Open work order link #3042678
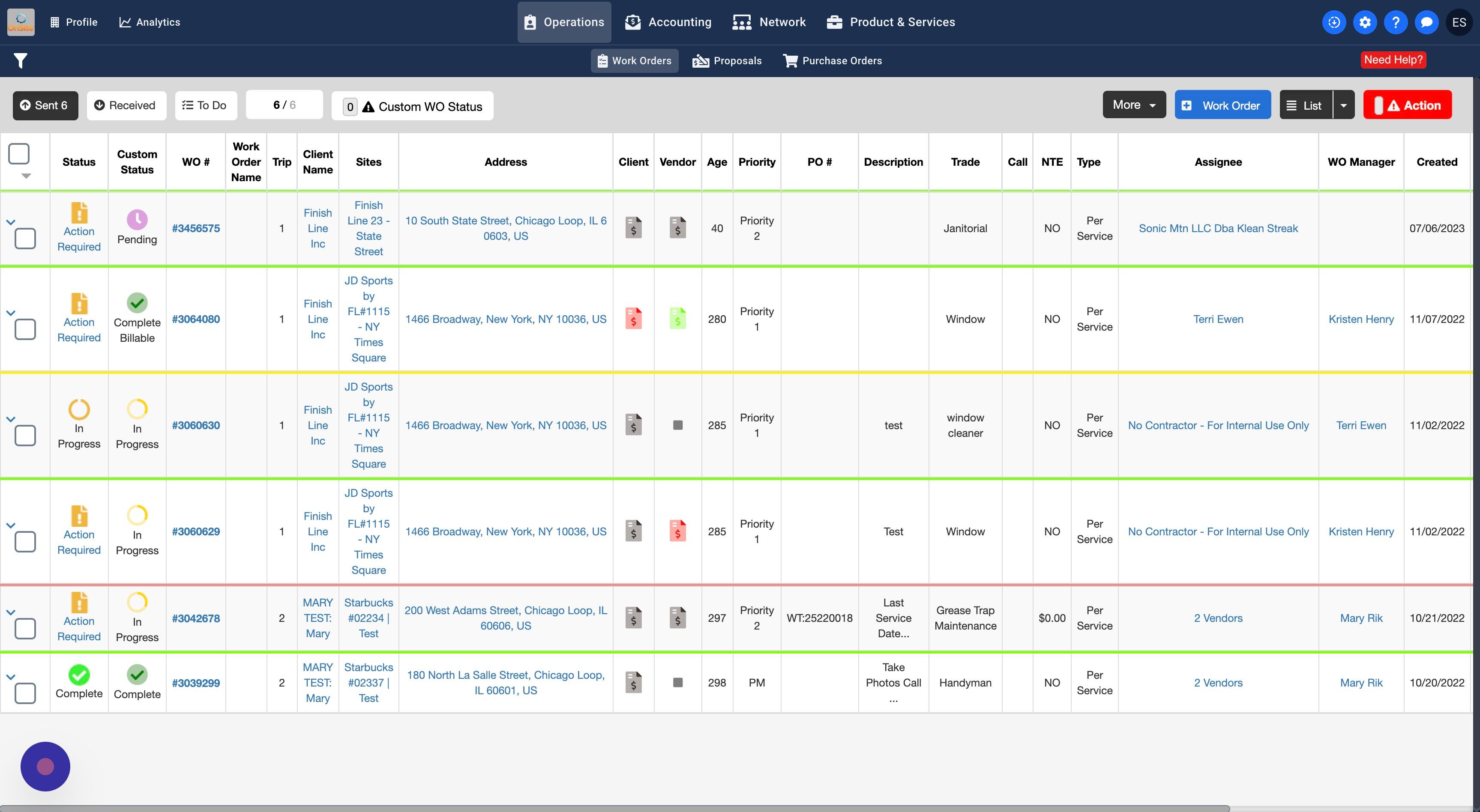The height and width of the screenshot is (812, 1480). (x=196, y=618)
